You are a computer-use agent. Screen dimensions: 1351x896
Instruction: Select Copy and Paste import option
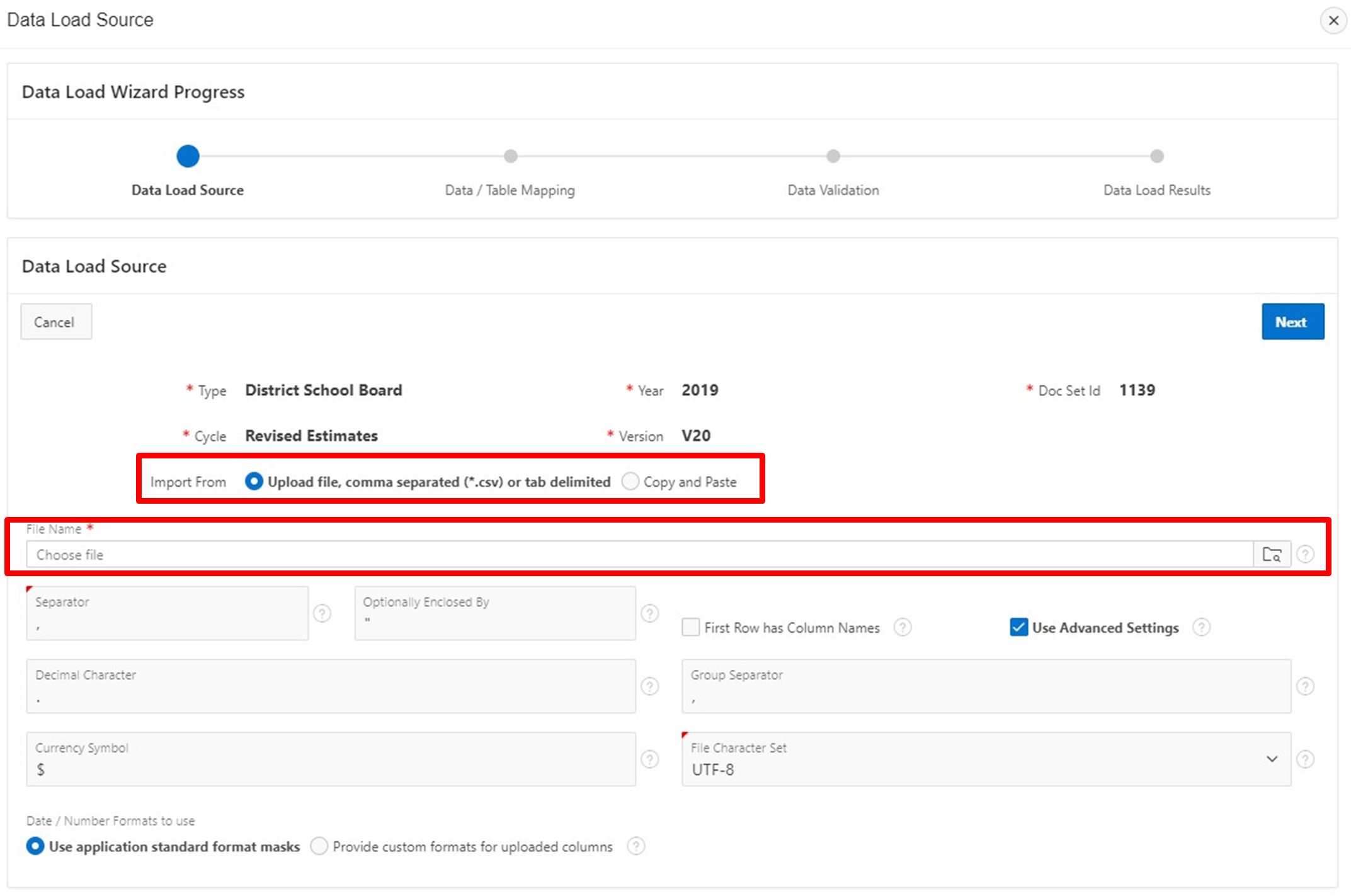click(x=630, y=482)
